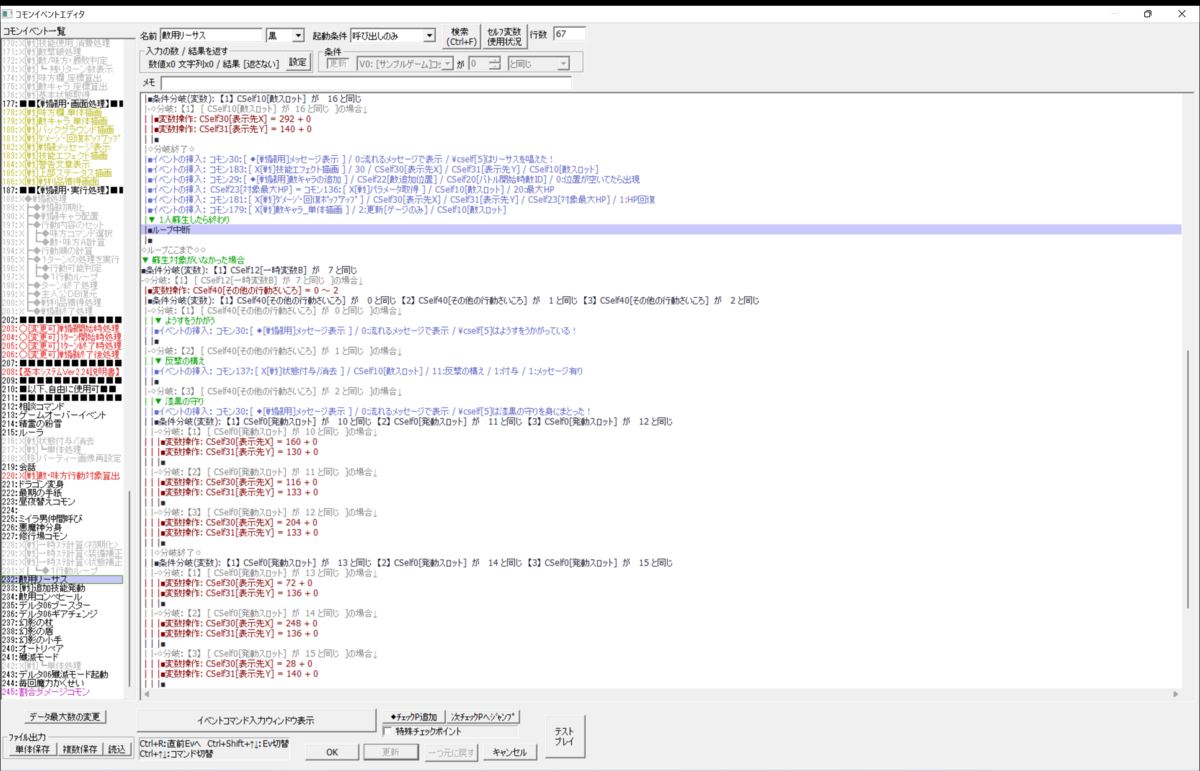Select 240:オートリペア in the list
The height and width of the screenshot is (771, 1200).
(32, 648)
